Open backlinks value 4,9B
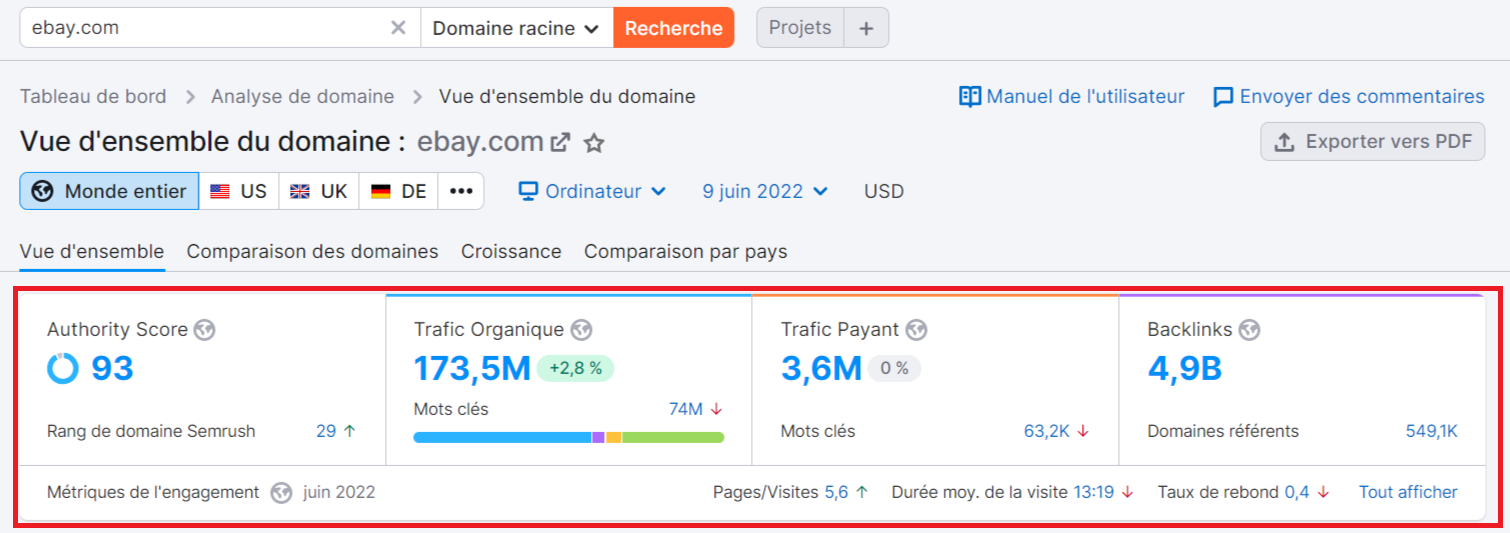Viewport: 1510px width, 533px height. (1185, 369)
